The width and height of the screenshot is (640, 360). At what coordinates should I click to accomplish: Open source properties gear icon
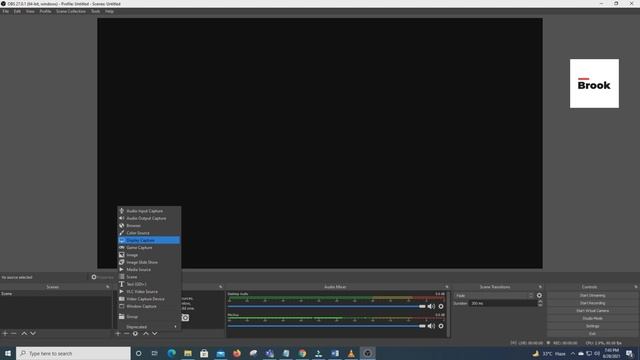coord(135,333)
